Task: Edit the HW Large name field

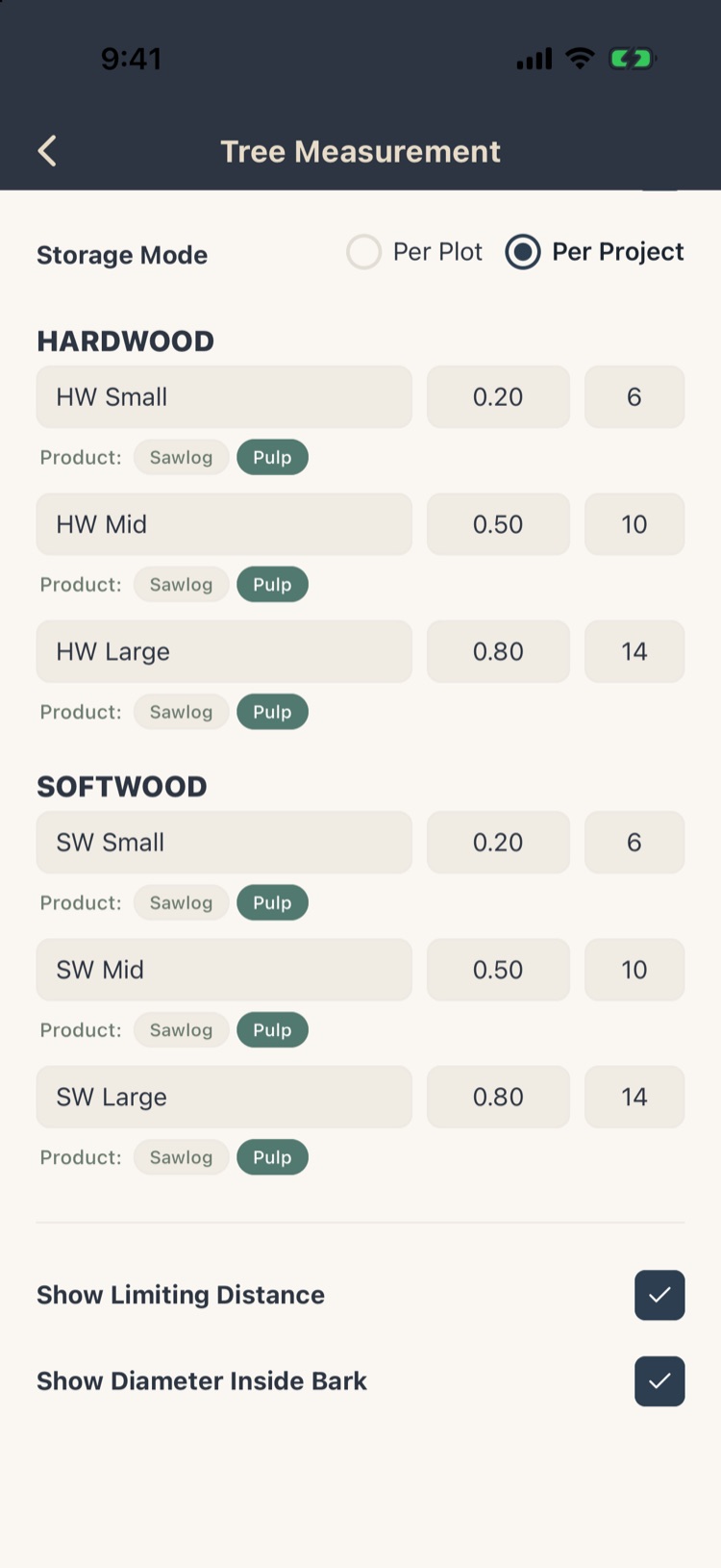Action: [224, 651]
